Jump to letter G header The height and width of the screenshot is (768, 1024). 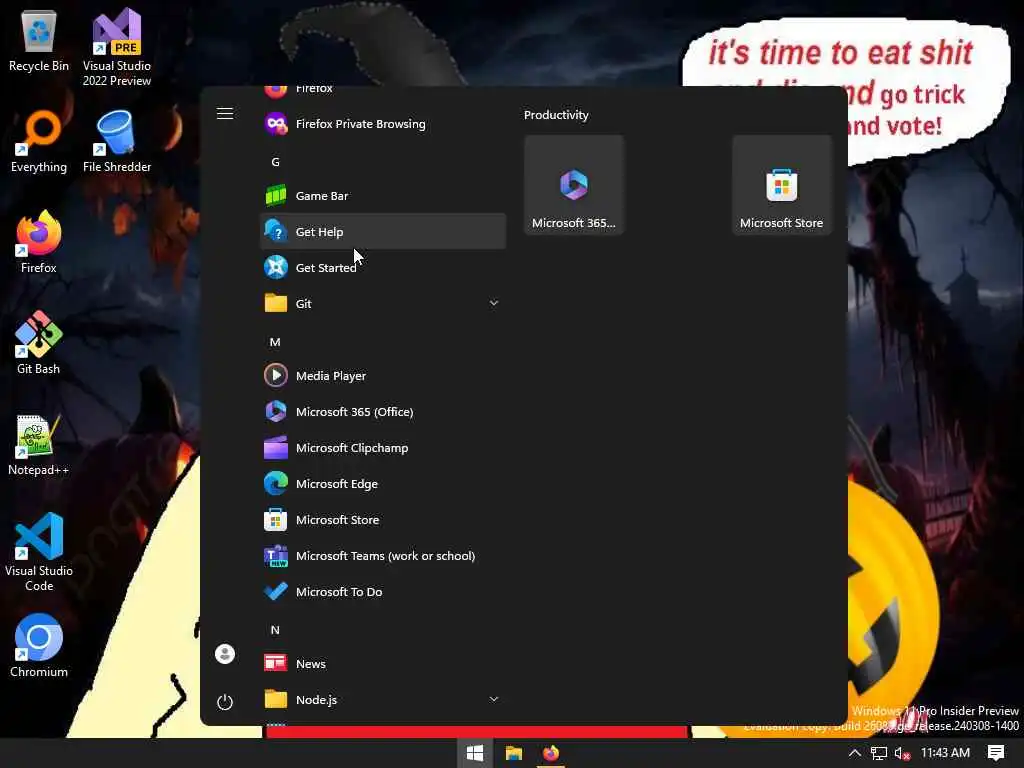(276, 162)
